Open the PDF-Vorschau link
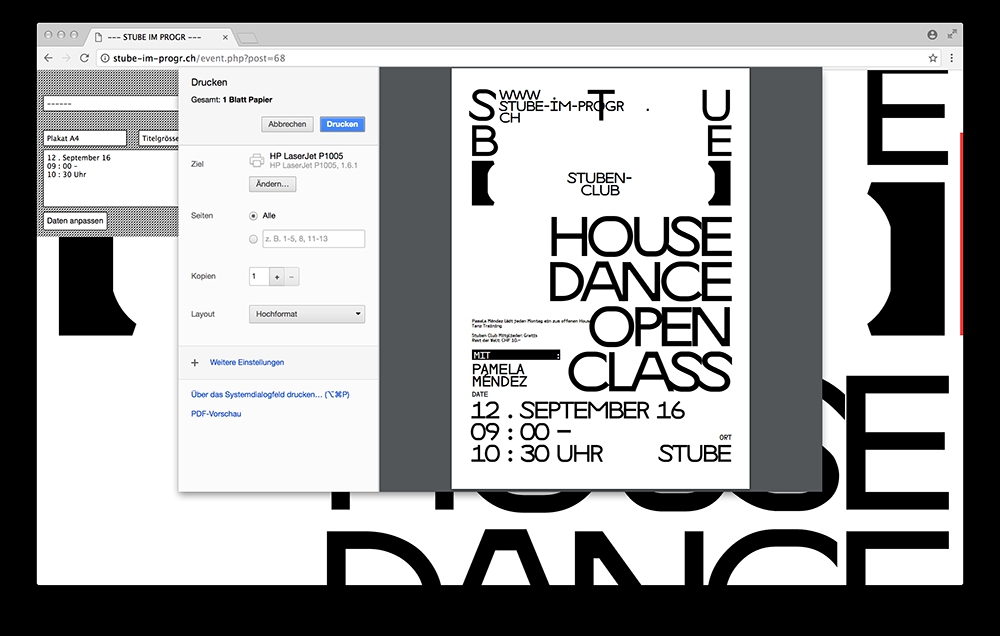1000x636 pixels. [216, 414]
